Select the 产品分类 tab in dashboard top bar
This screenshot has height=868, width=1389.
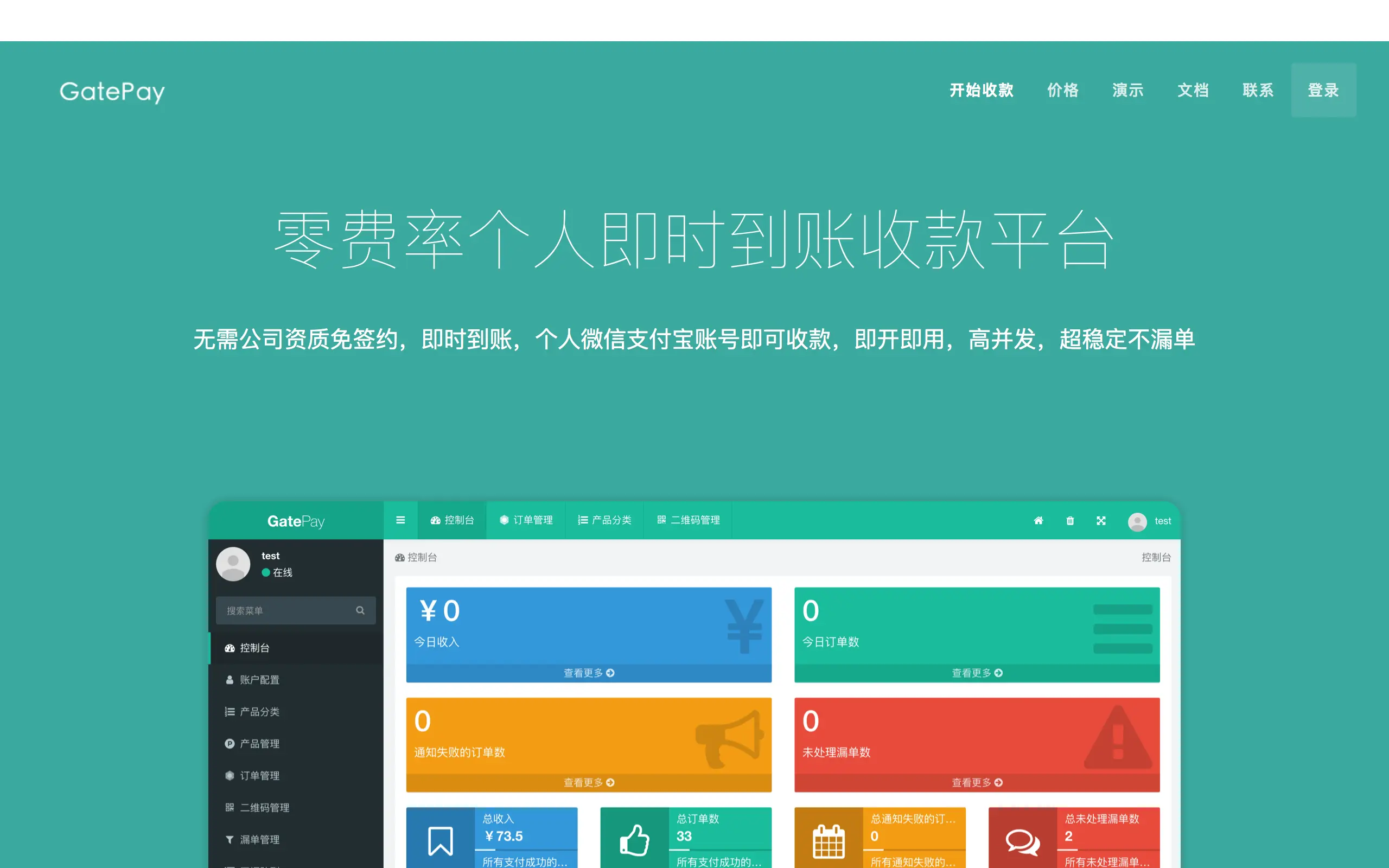[x=604, y=520]
